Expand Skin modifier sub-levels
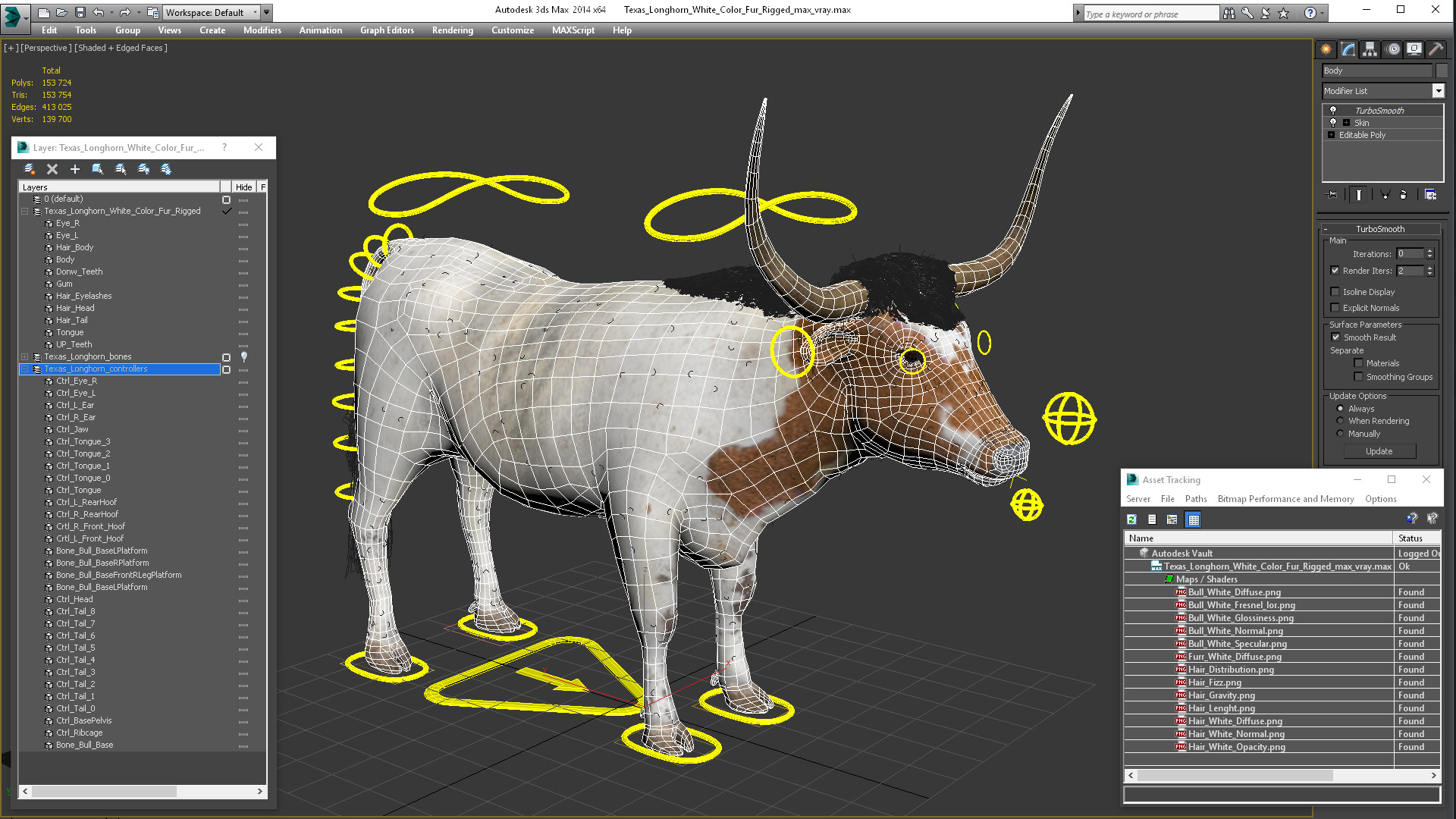Screen dimensions: 1456x819 pos(1346,123)
